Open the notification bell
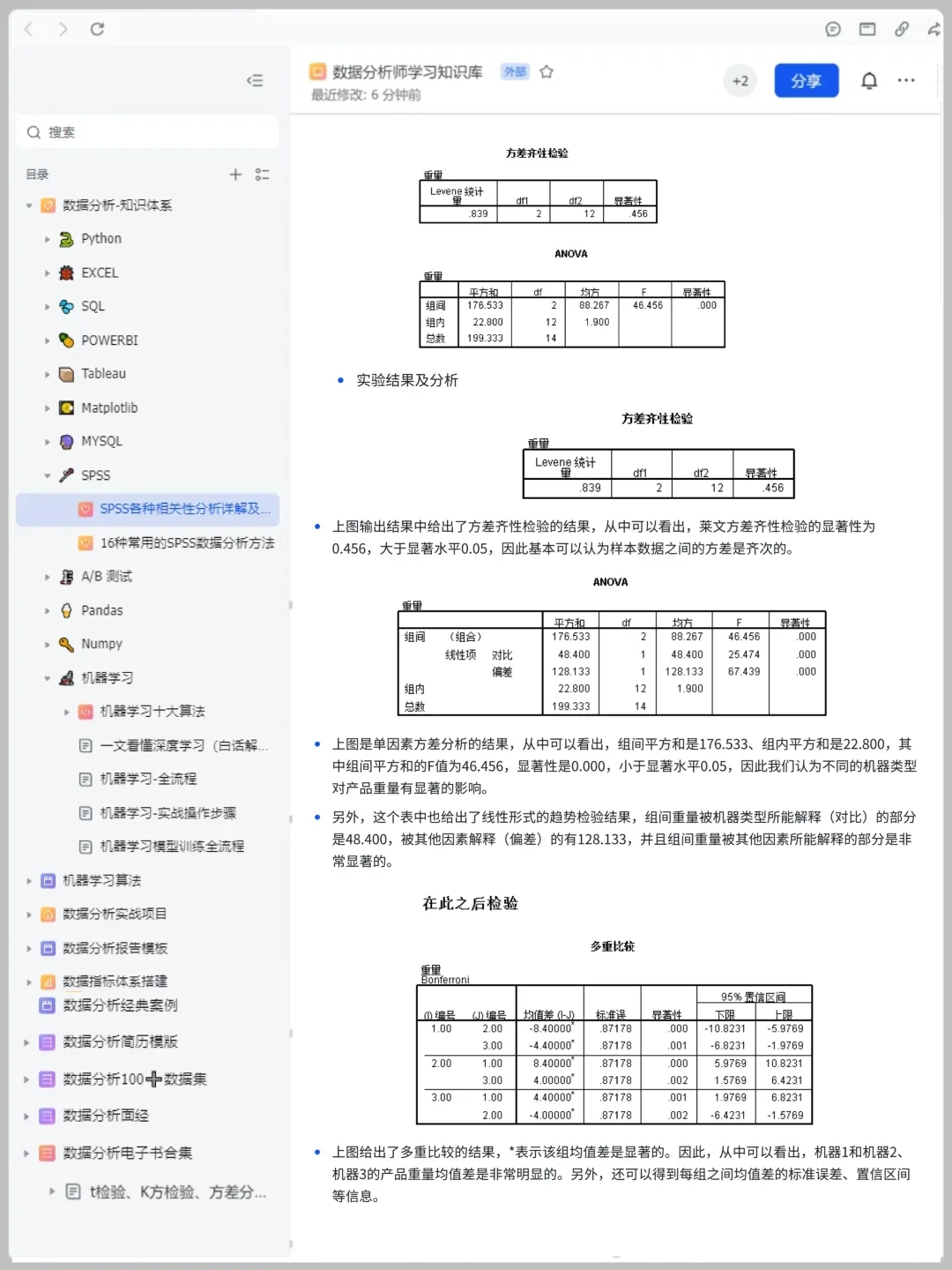 (867, 80)
